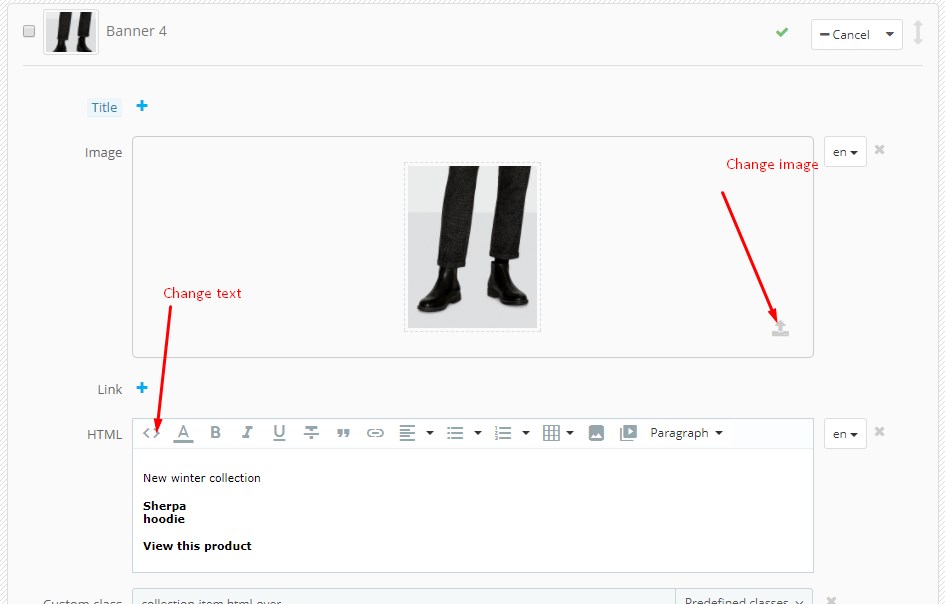This screenshot has width=945, height=604.
Task: Toggle bold formatting in HTML editor
Action: click(215, 433)
